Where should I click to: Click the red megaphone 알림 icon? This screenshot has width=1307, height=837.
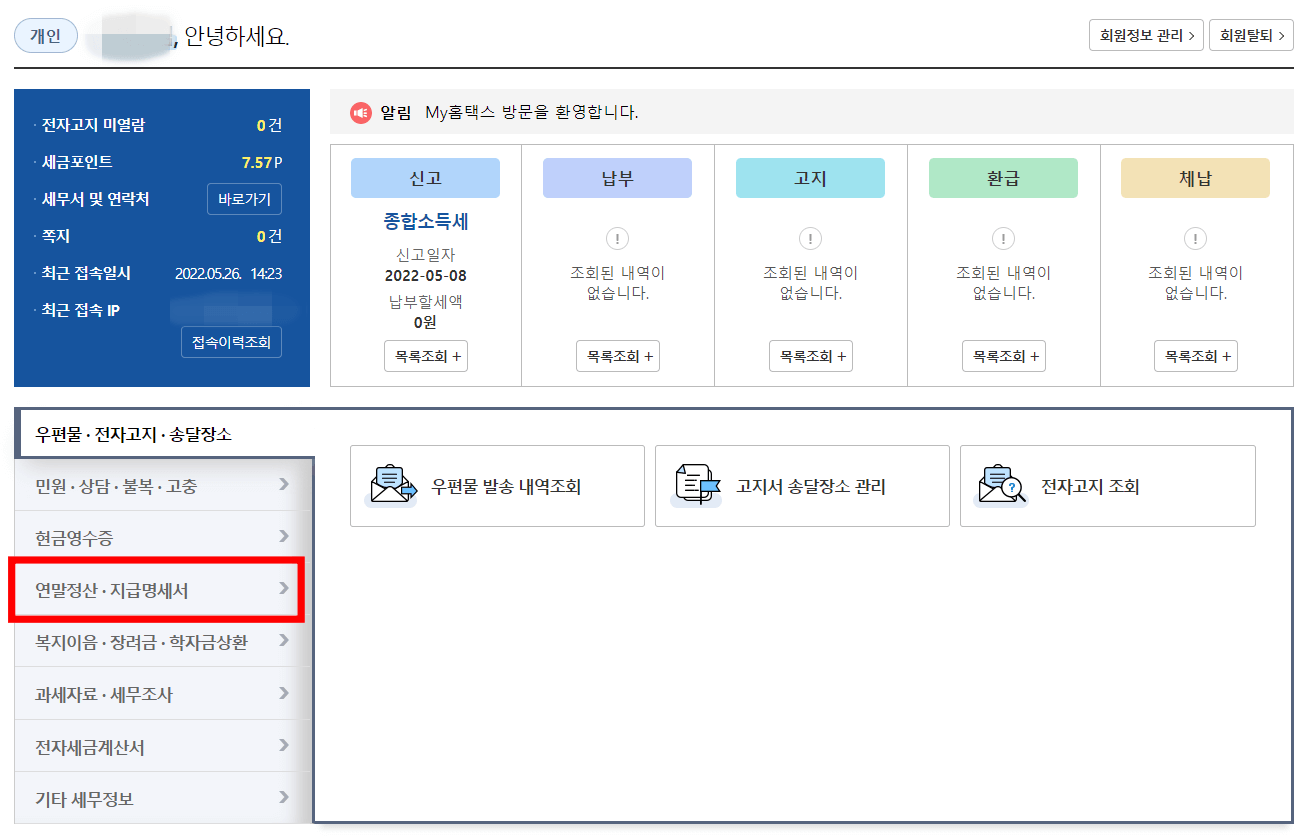[x=360, y=112]
